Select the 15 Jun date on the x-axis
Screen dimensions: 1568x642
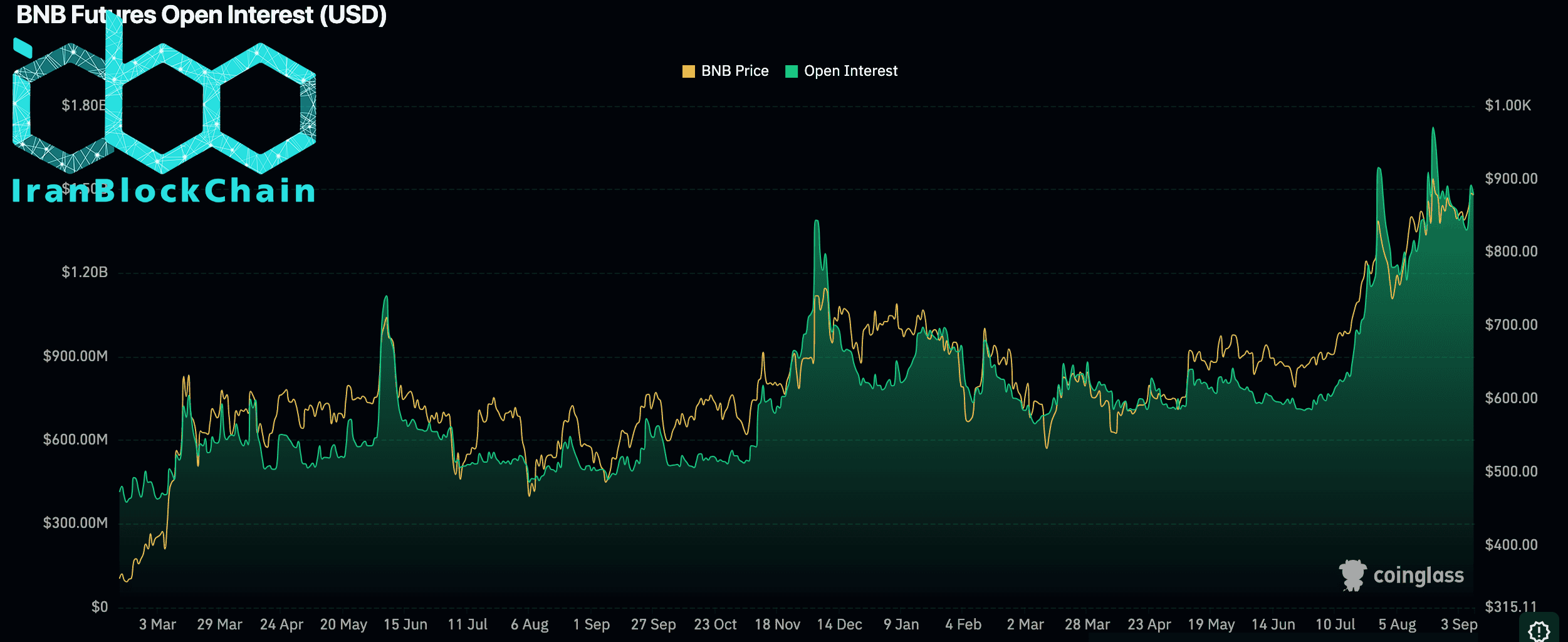coord(405,624)
